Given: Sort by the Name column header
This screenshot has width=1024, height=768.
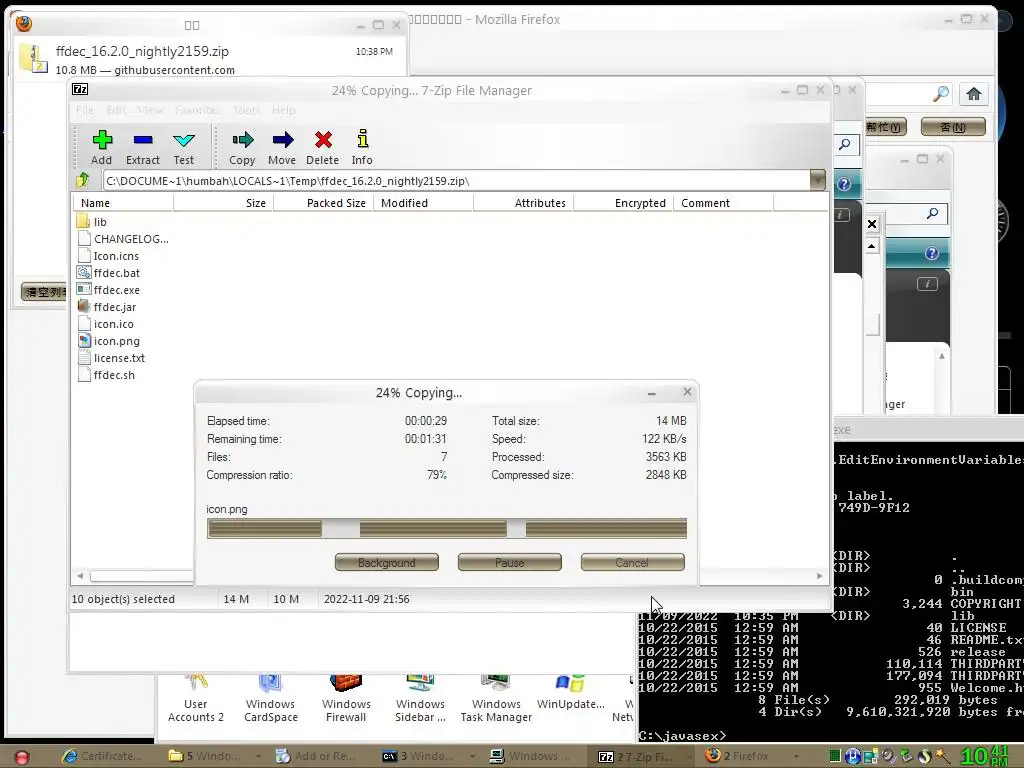Looking at the screenshot, I should click(x=123, y=203).
